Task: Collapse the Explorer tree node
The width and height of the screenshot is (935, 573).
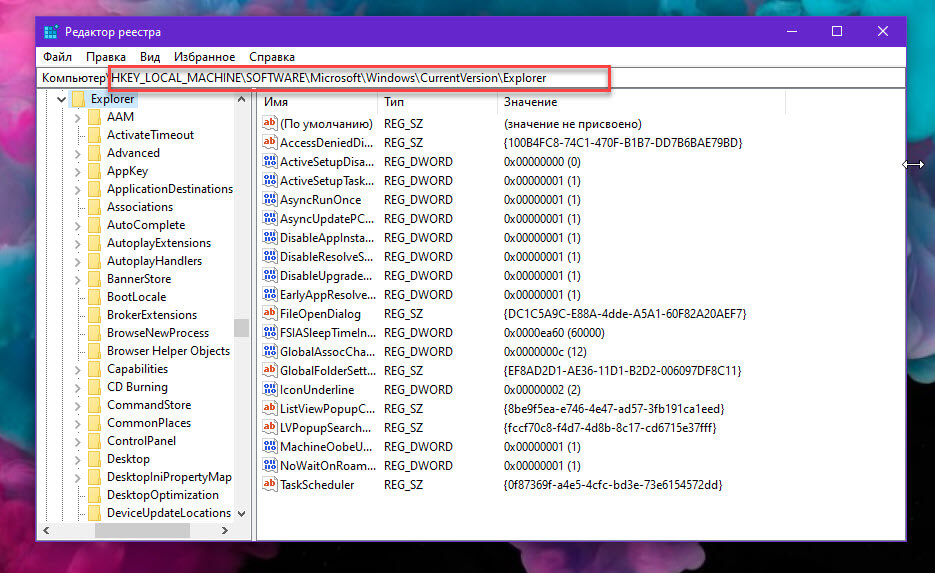Action: click(61, 99)
